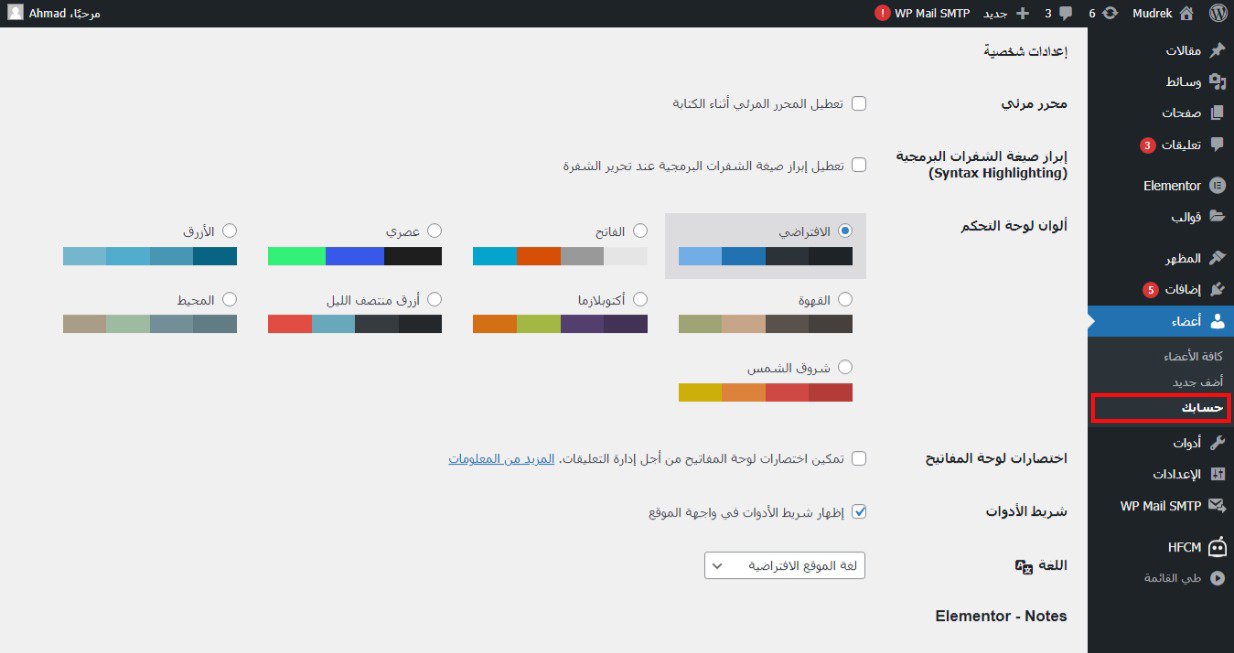Enable تعطيل المحرر المرئي checkbox
This screenshot has height=653, width=1234.
858,103
